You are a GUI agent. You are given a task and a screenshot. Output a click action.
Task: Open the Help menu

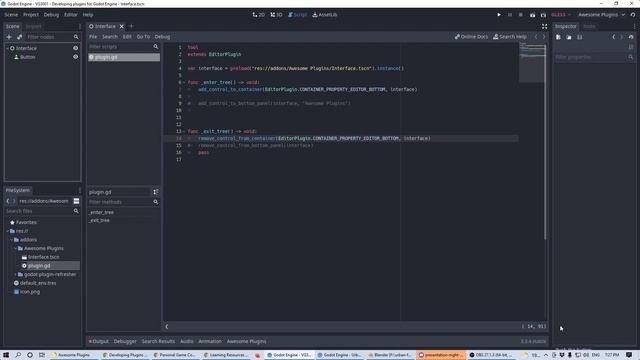[x=88, y=15]
